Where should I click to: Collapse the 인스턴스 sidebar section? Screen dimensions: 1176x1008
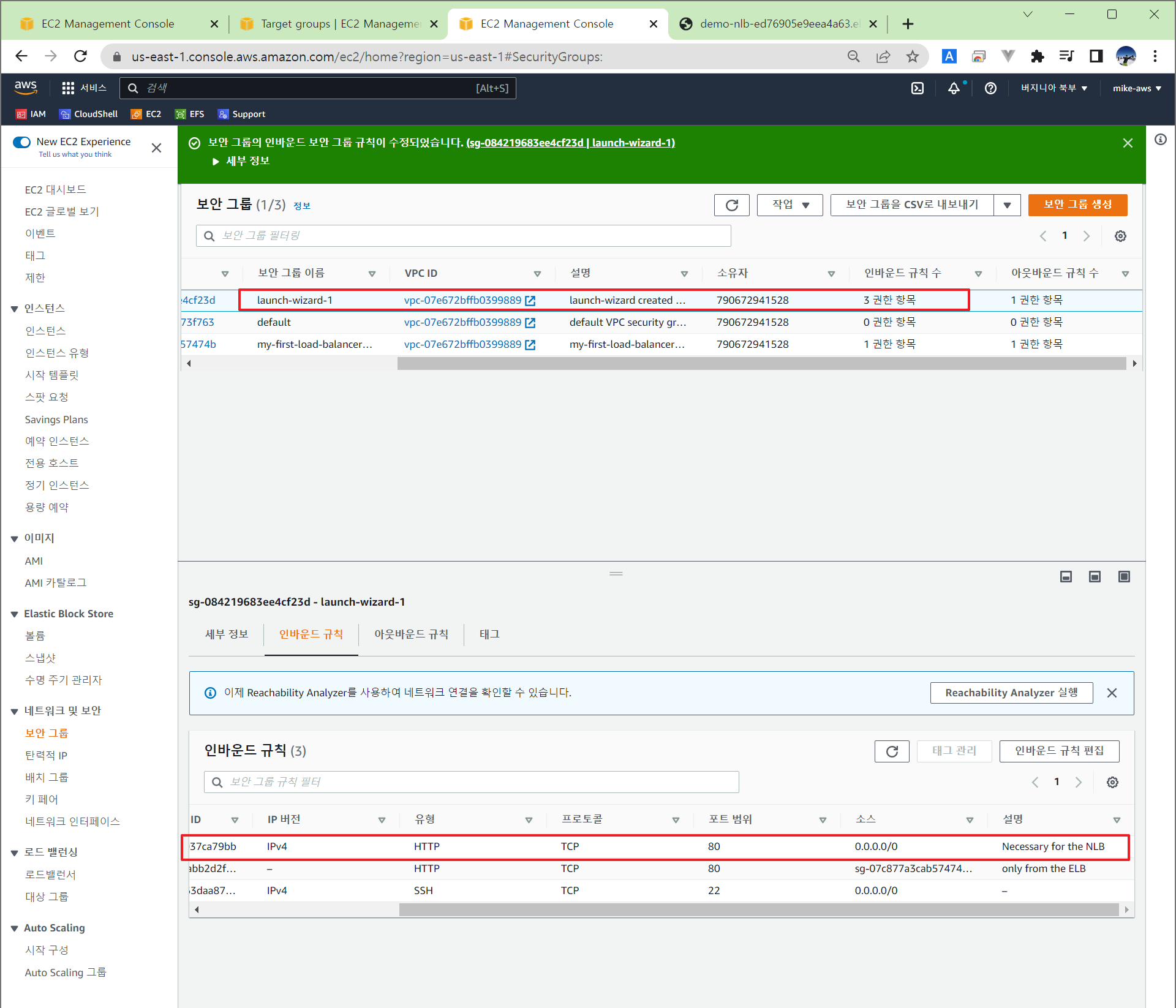tap(15, 309)
